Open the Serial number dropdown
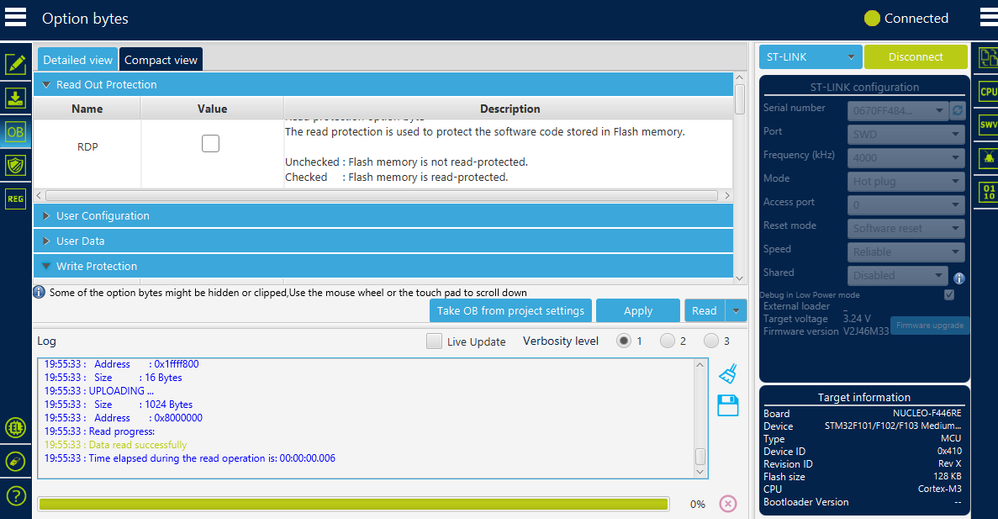Viewport: 998px width, 519px height. click(897, 111)
